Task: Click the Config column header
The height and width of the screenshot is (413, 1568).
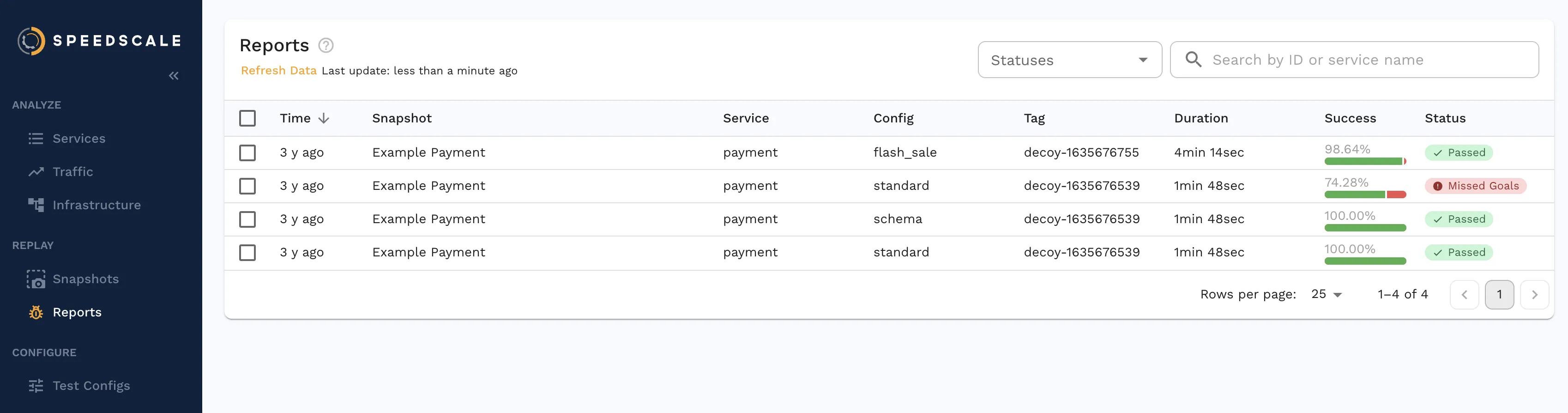Action: 893,118
